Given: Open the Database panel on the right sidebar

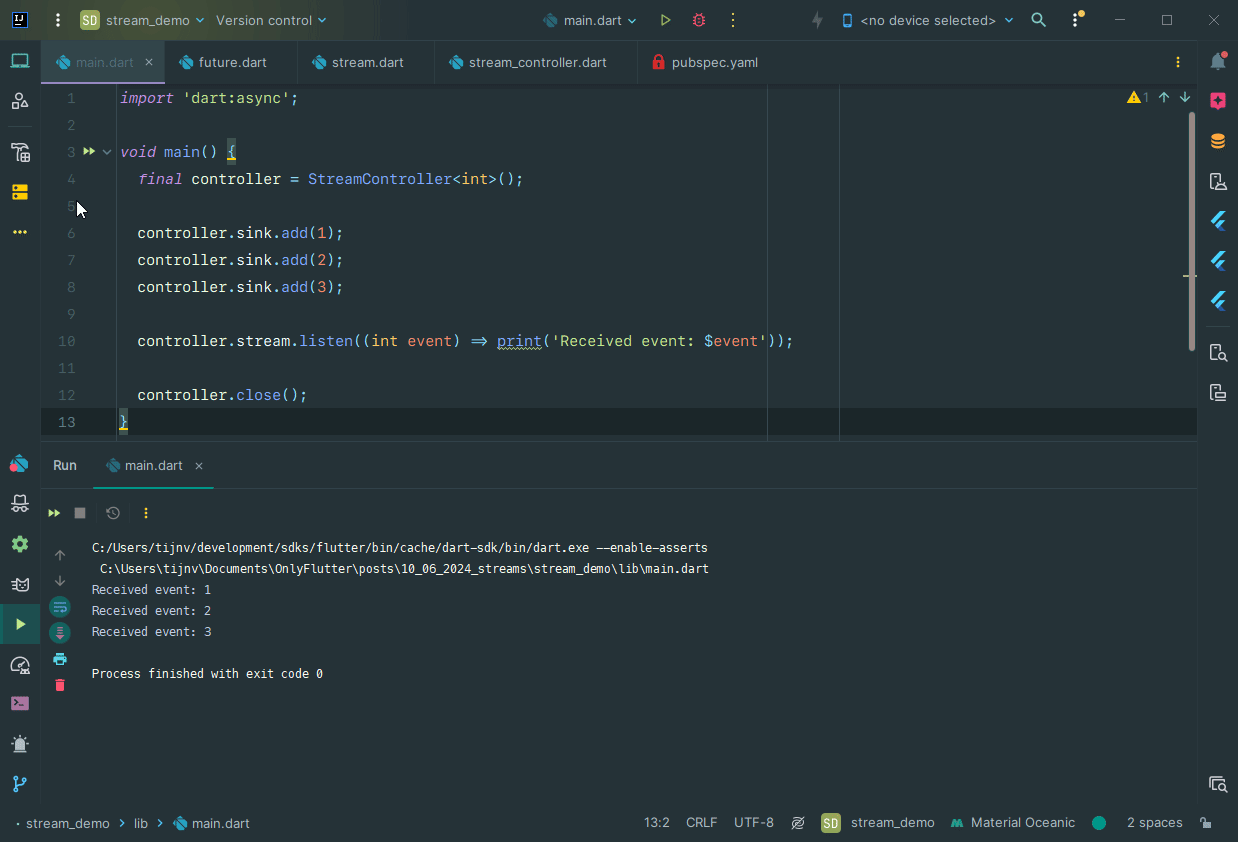Looking at the screenshot, I should 1217,140.
